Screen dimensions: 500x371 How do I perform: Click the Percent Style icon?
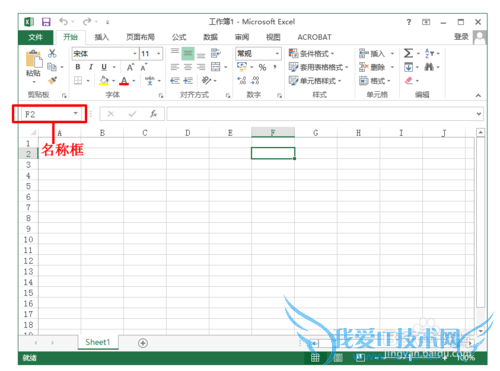pos(262,67)
